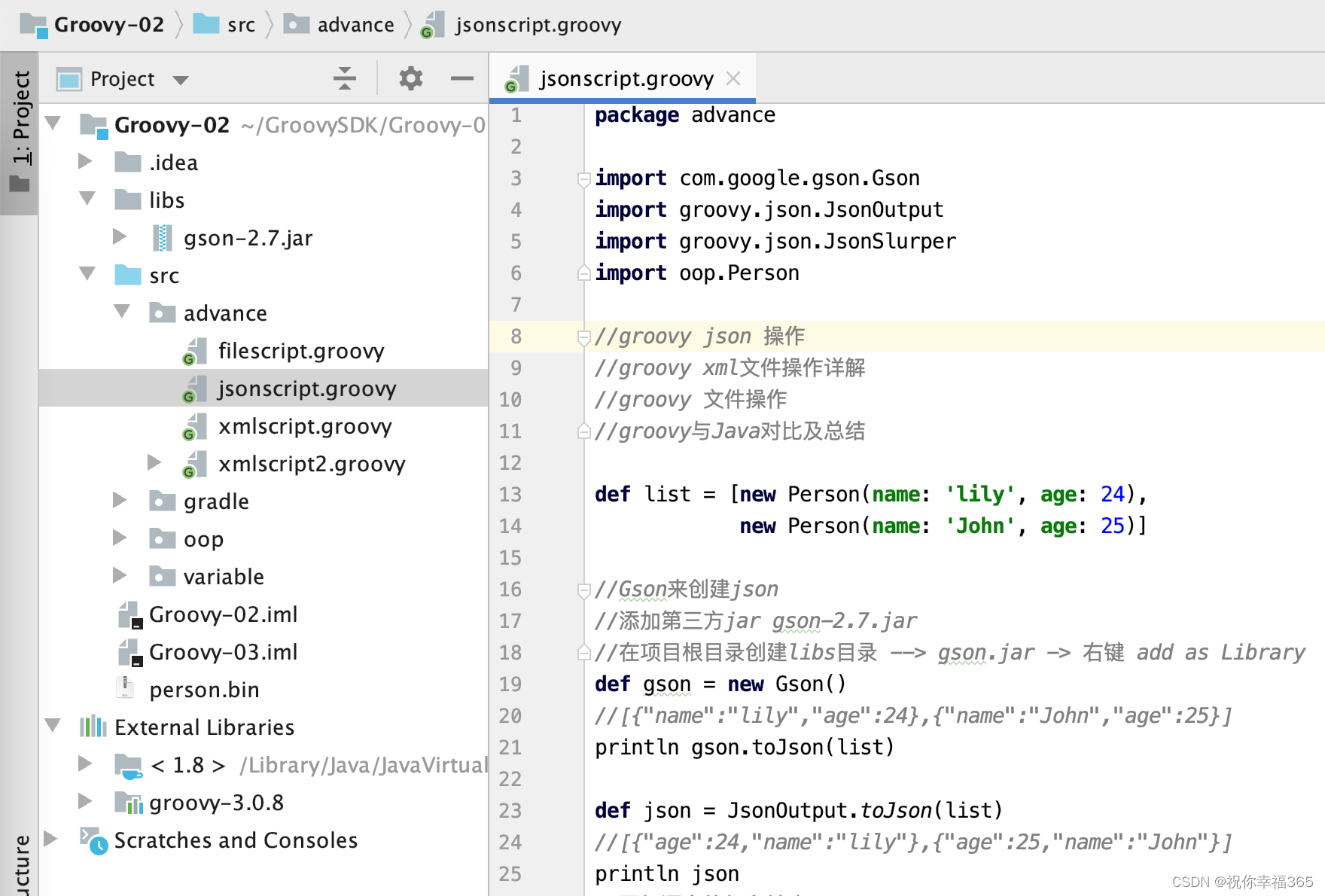Click the jar icon of gson-2.7.jar

160,237
